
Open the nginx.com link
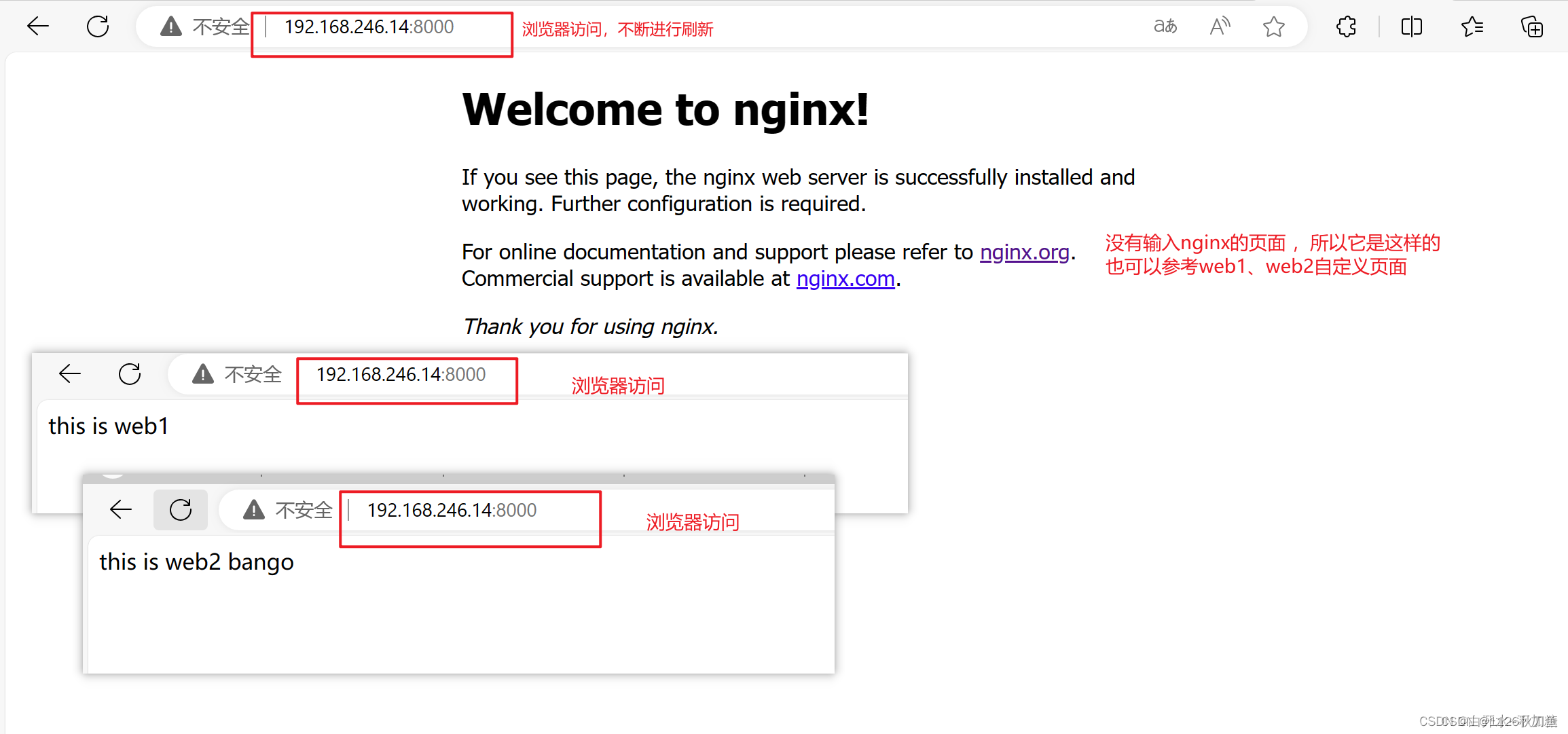click(x=845, y=278)
